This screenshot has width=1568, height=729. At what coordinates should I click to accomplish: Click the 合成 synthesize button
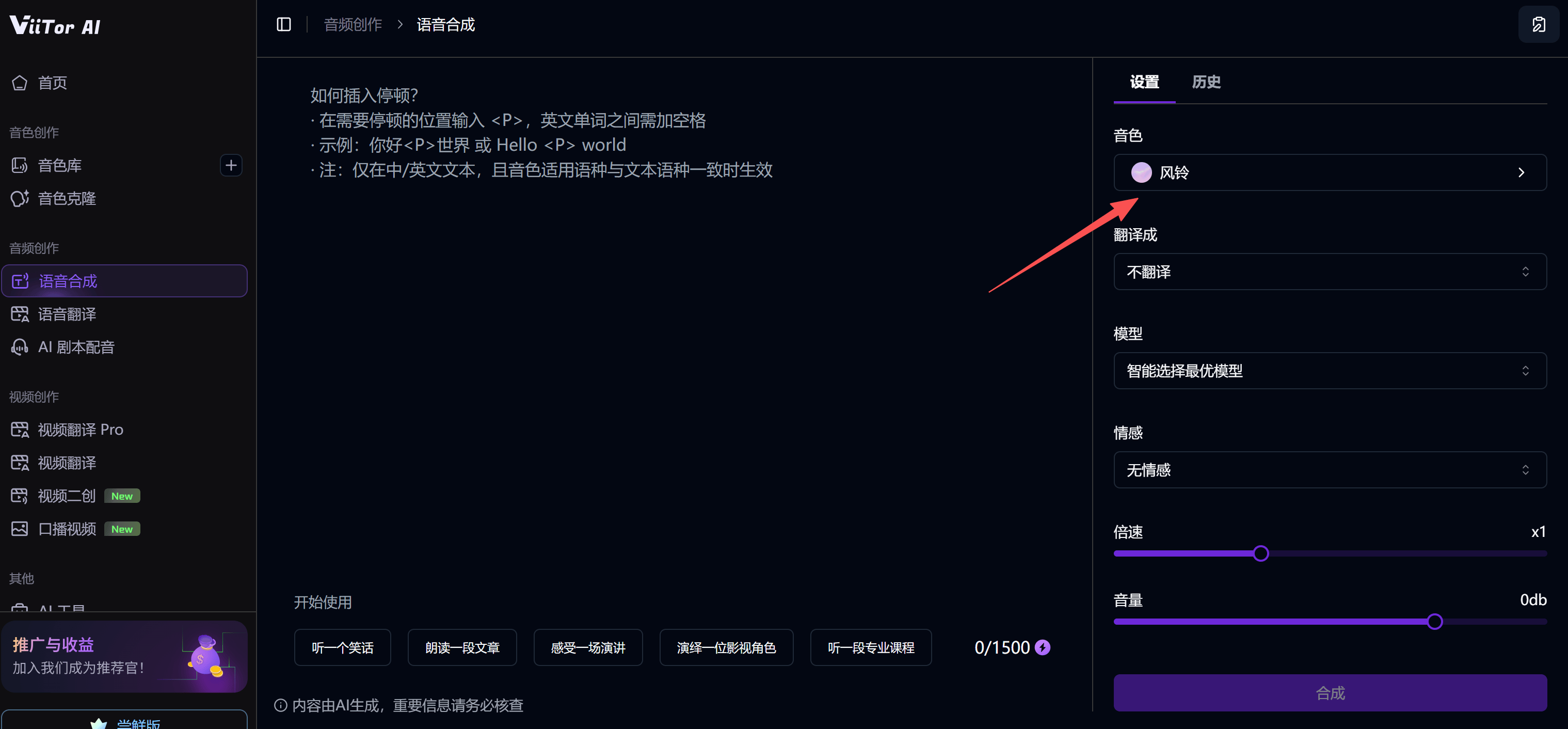click(x=1330, y=692)
